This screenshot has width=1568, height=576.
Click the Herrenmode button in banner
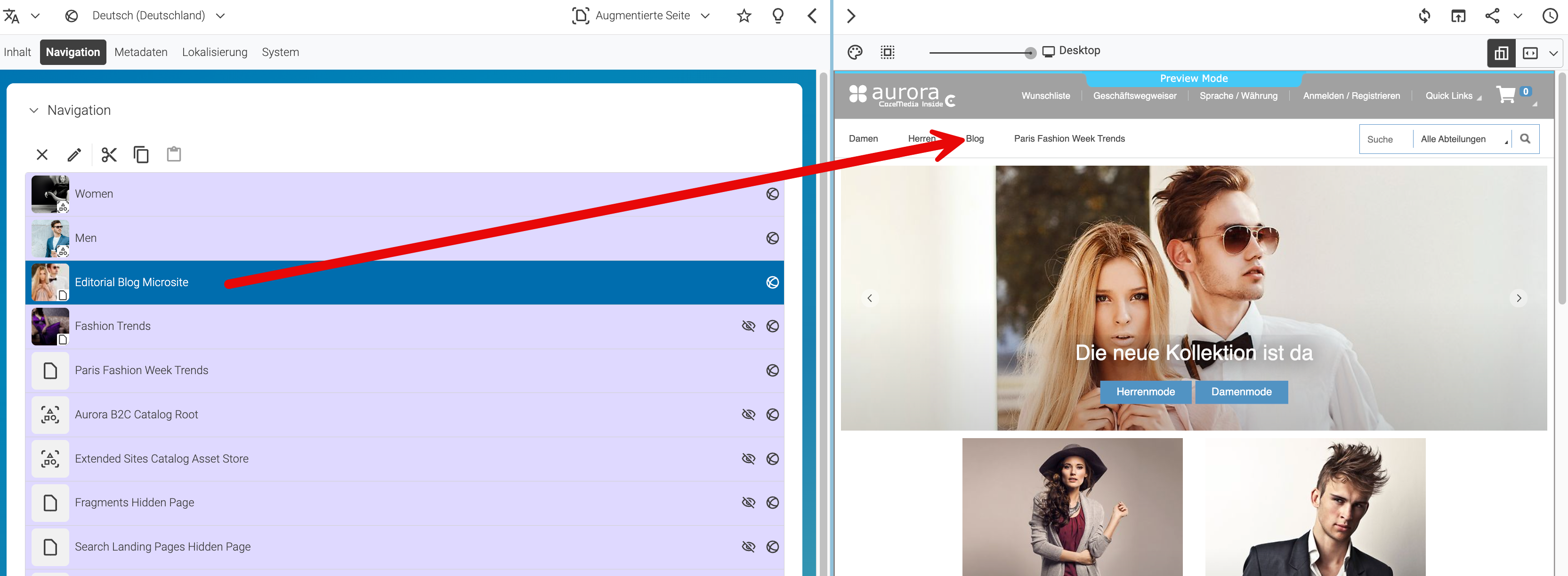[1145, 392]
